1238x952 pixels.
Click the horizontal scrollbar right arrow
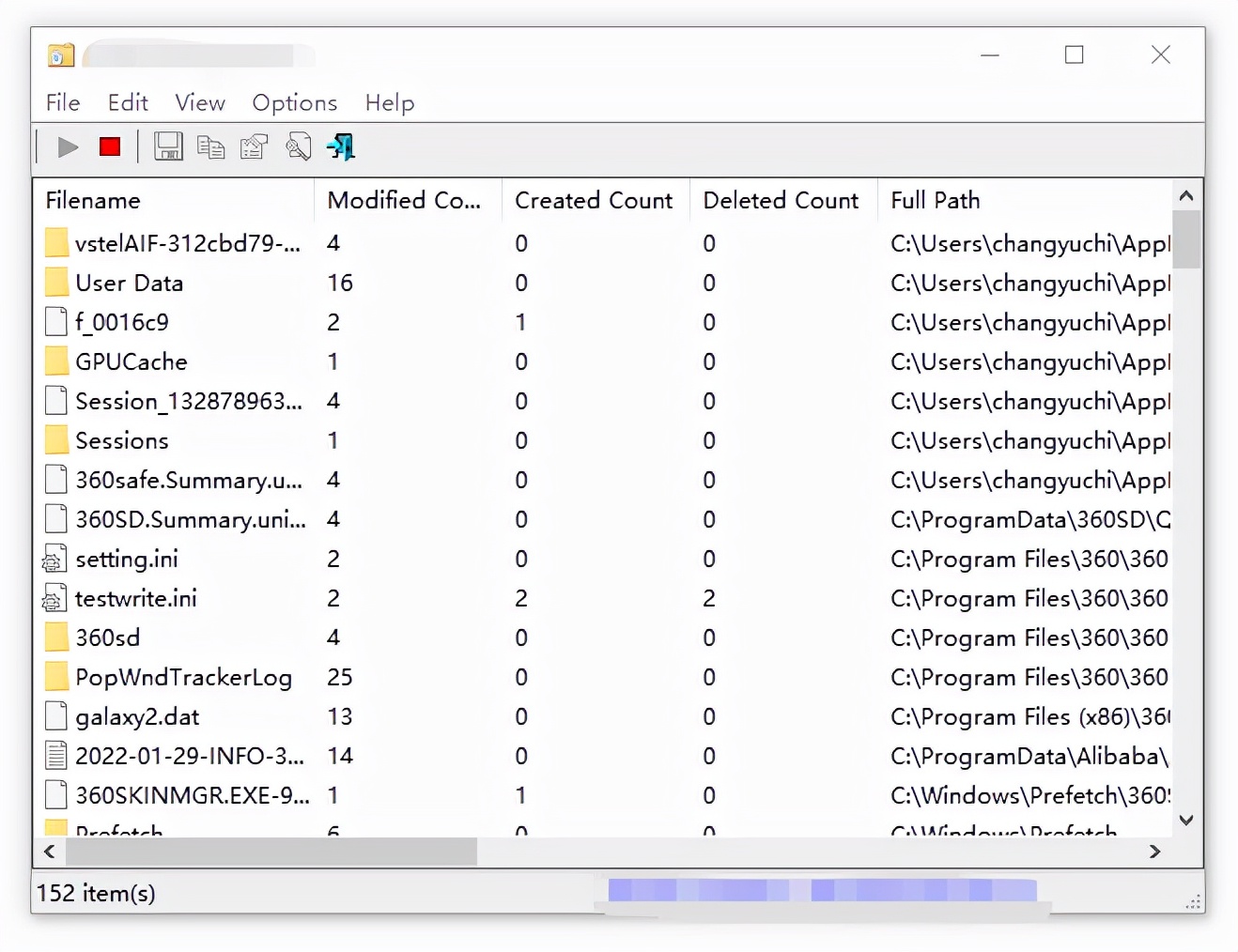click(x=1154, y=852)
